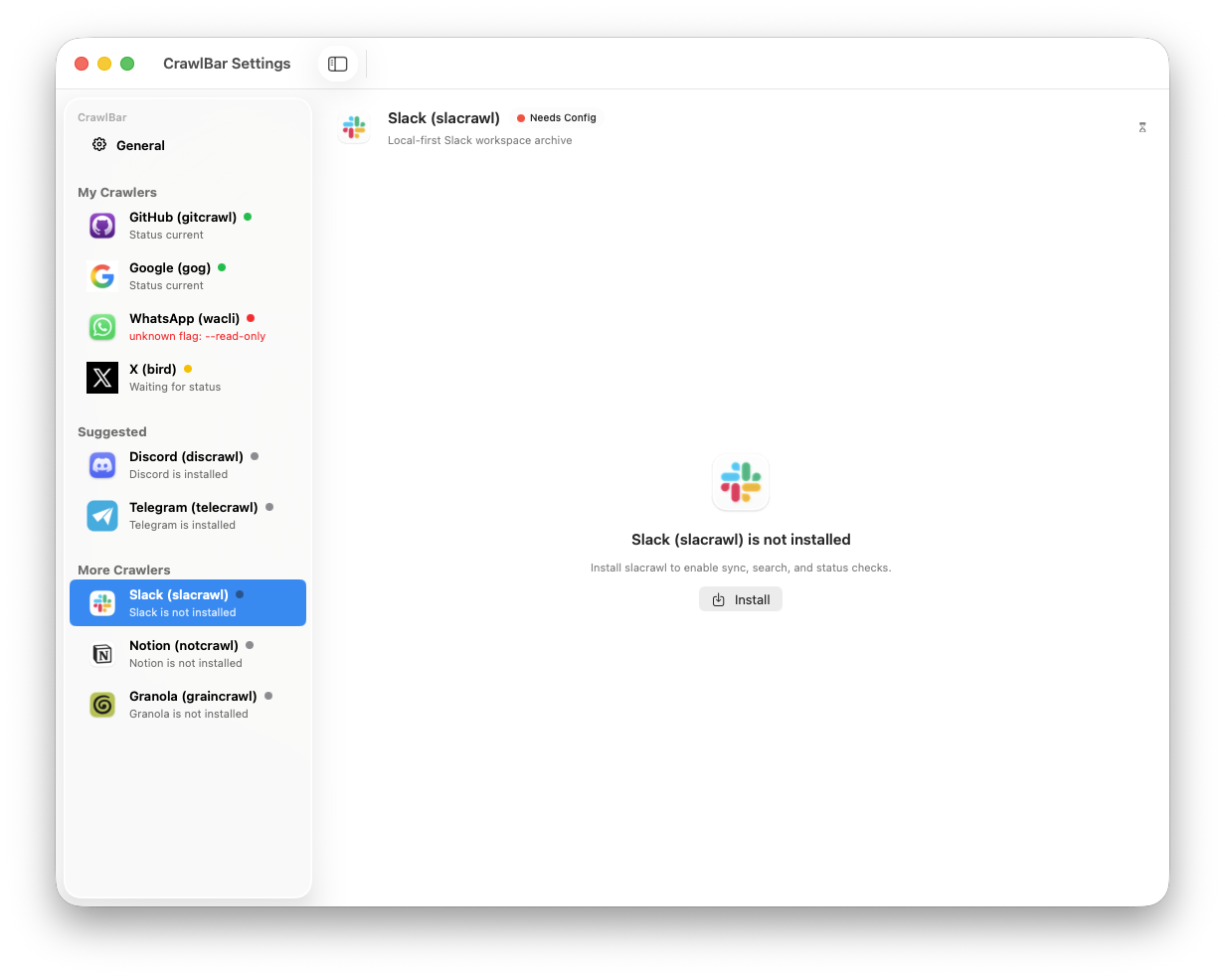1225x980 pixels.
Task: Toggle the sidebar visibility button
Action: pos(338,64)
